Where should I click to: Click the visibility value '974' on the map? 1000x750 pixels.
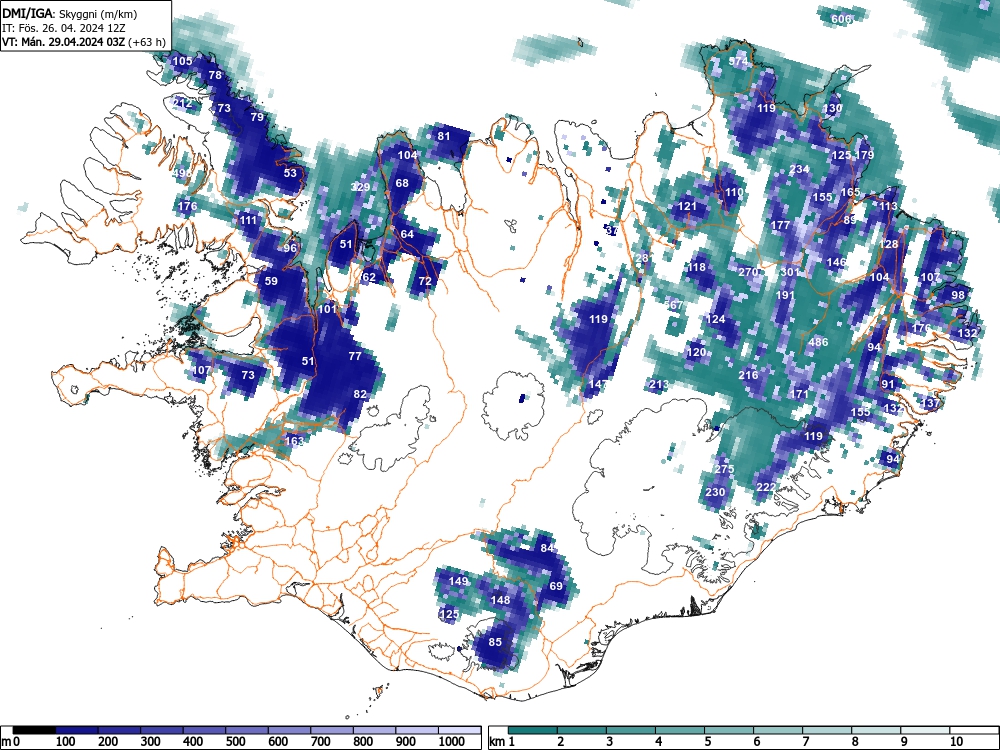point(739,61)
